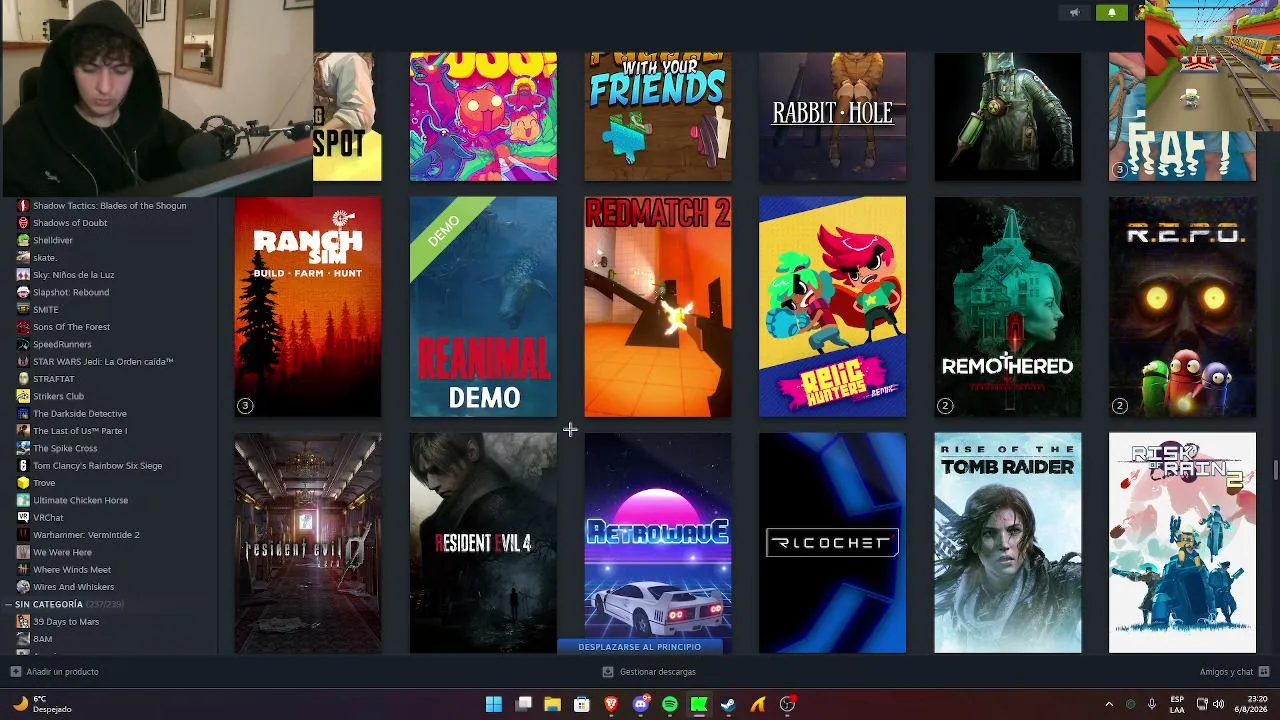Open Steam announcements megaphone icon
Image resolution: width=1280 pixels, height=720 pixels.
[x=1075, y=13]
